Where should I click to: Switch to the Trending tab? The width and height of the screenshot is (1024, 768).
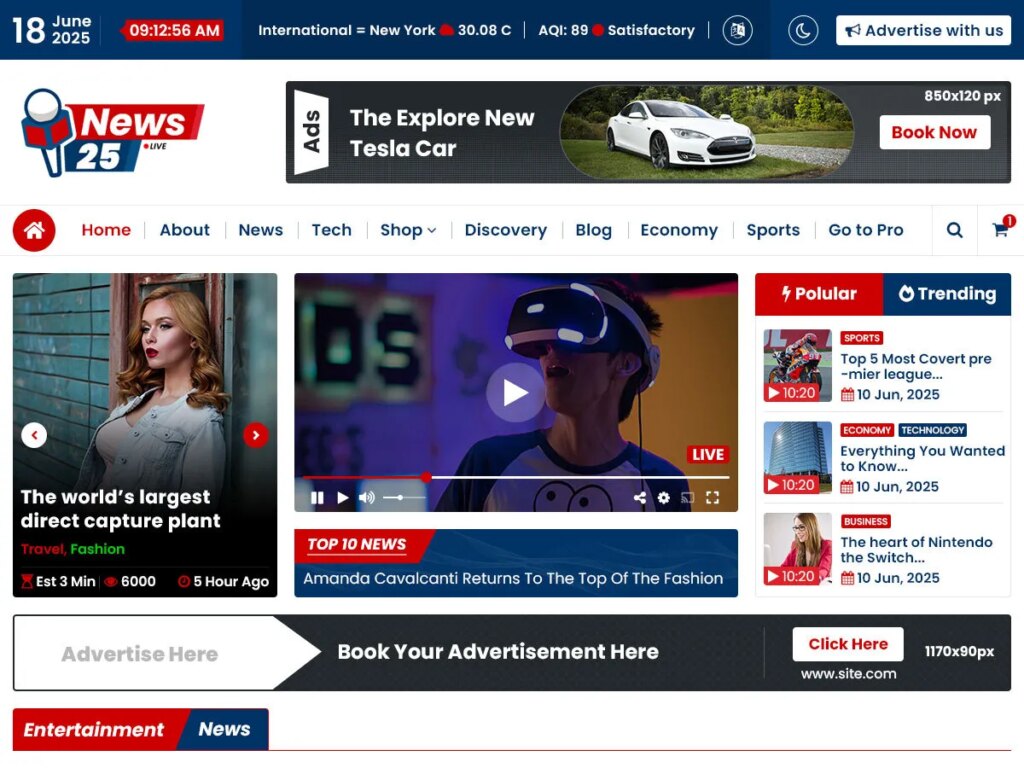click(x=947, y=293)
